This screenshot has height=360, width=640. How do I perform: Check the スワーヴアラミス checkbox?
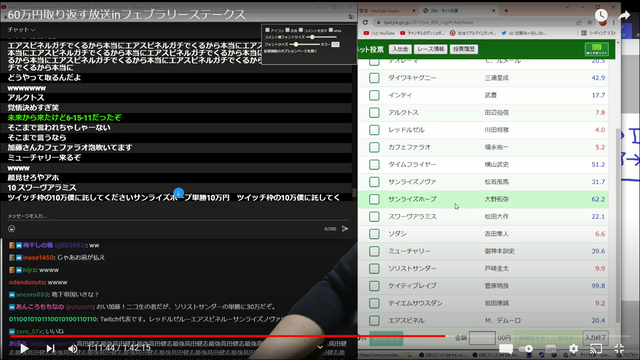click(x=374, y=216)
